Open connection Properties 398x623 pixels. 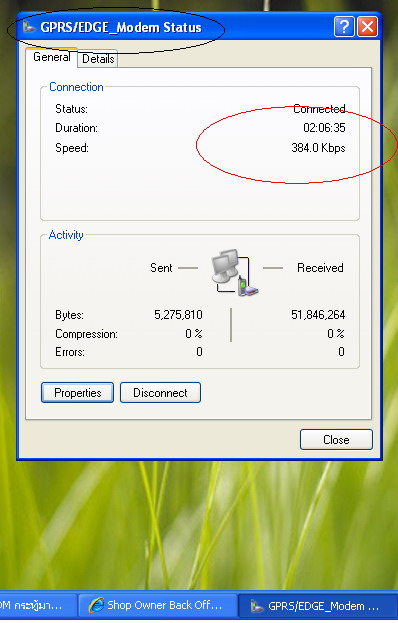(x=77, y=393)
